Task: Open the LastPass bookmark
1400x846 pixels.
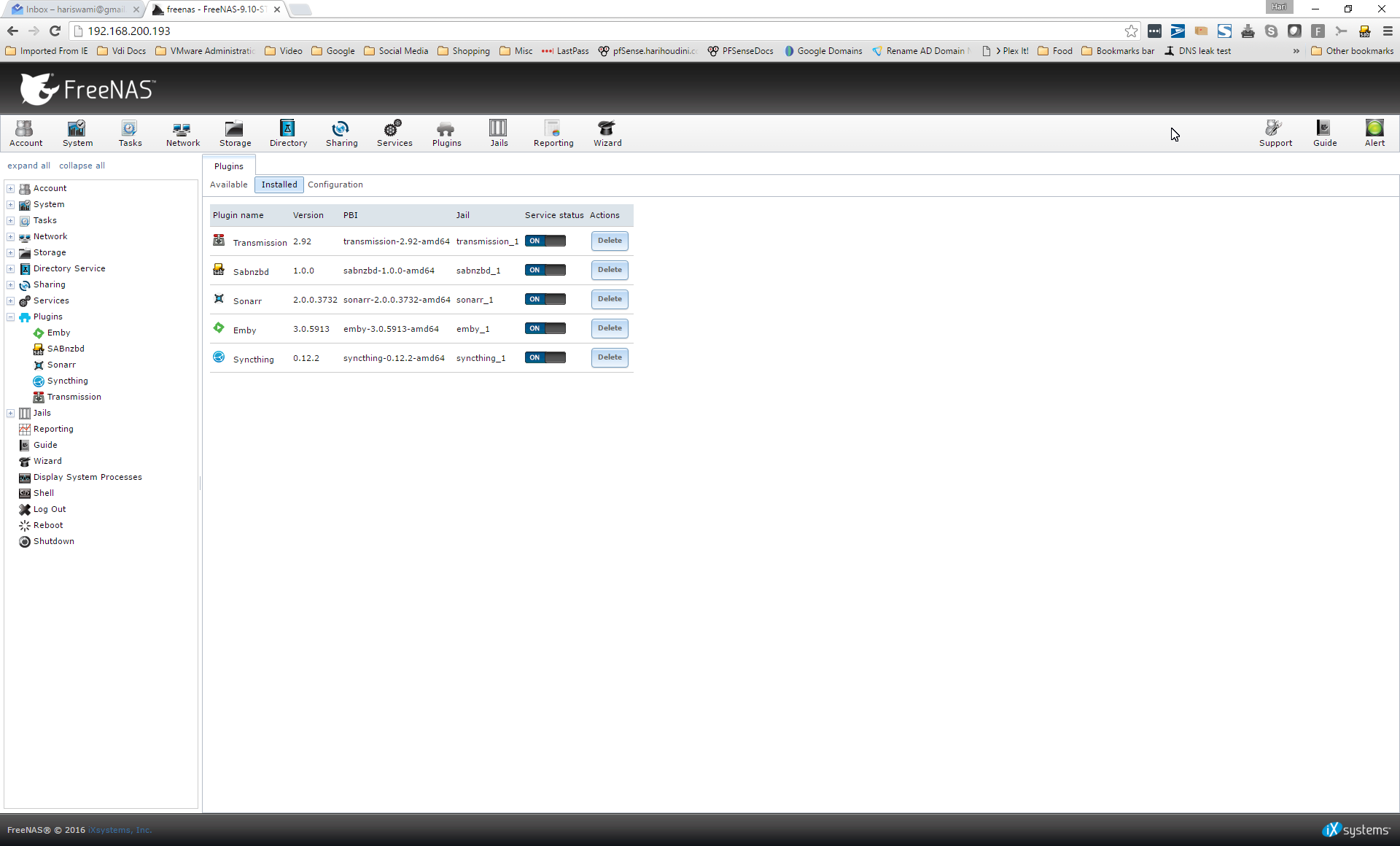Action: point(565,51)
